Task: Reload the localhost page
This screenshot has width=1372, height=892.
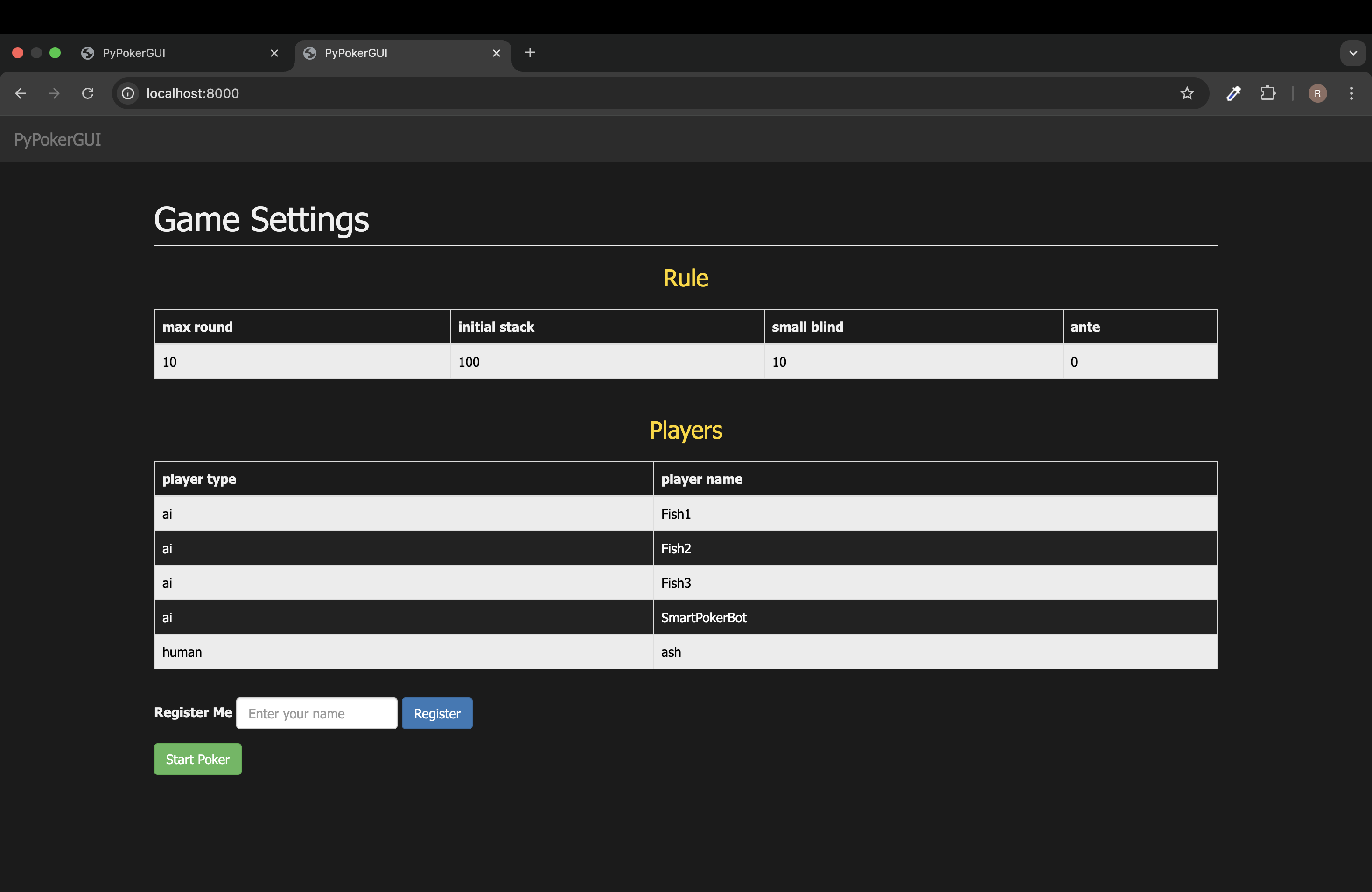Action: pyautogui.click(x=88, y=93)
